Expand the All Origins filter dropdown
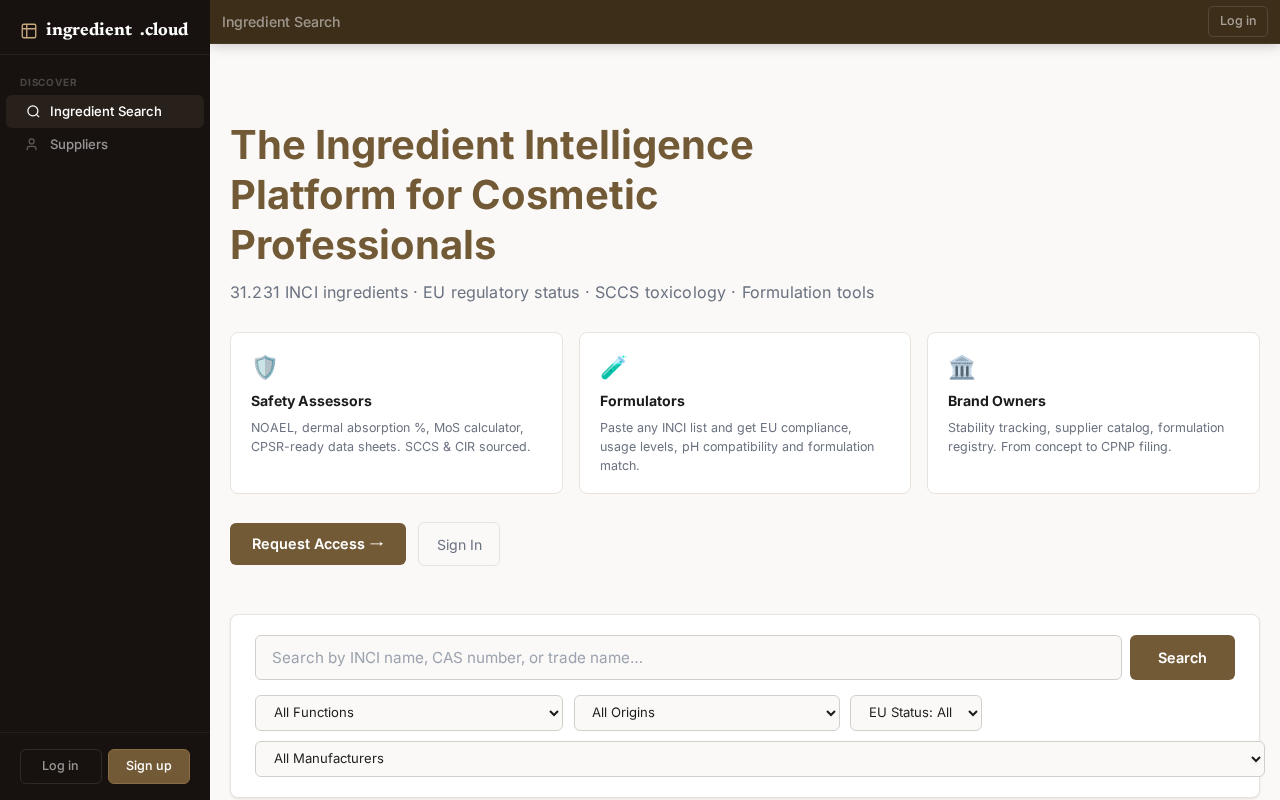This screenshot has height=800, width=1280. click(x=707, y=713)
